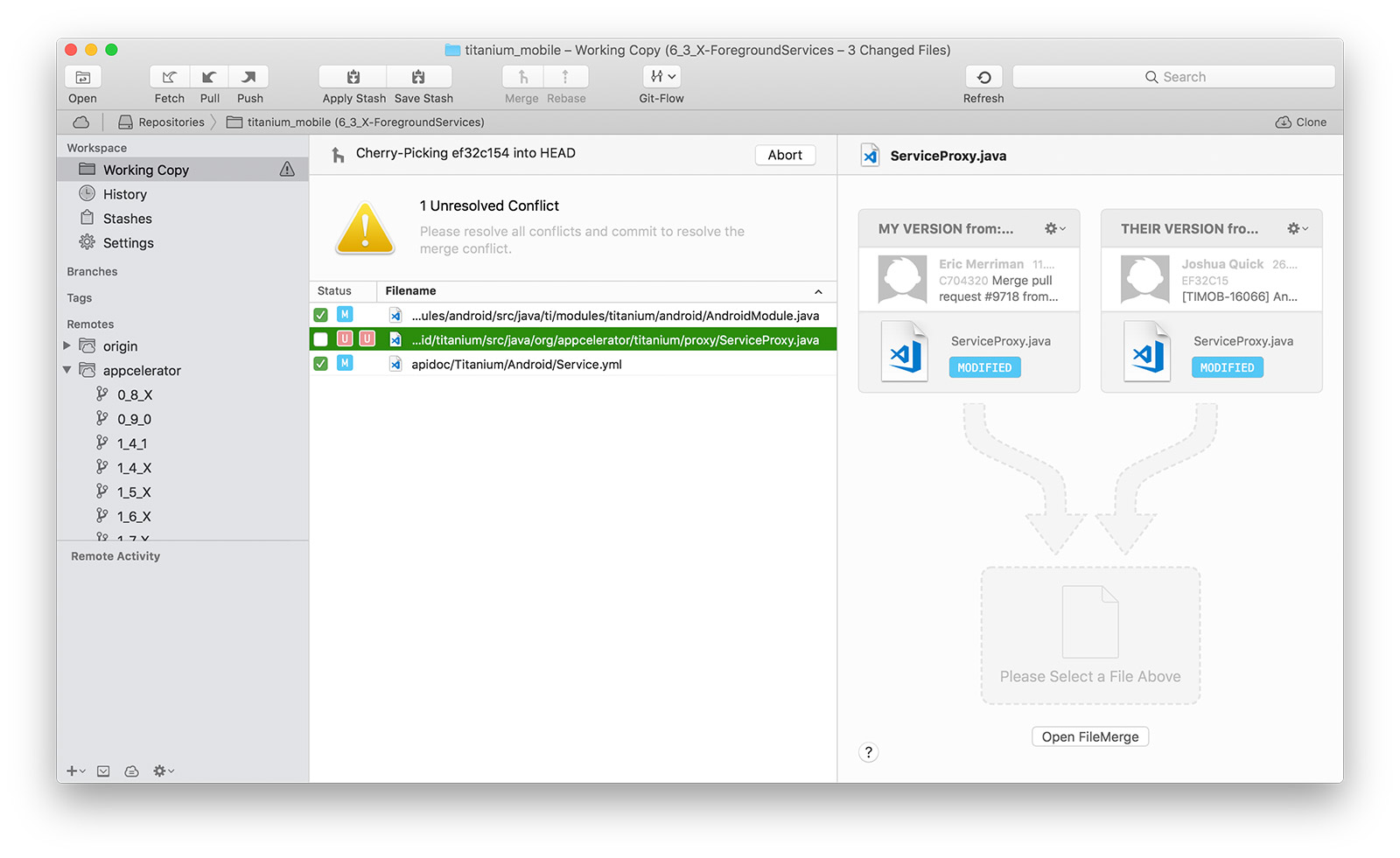Click the Refresh toolbar button
This screenshot has width=1400, height=858.
[x=983, y=77]
